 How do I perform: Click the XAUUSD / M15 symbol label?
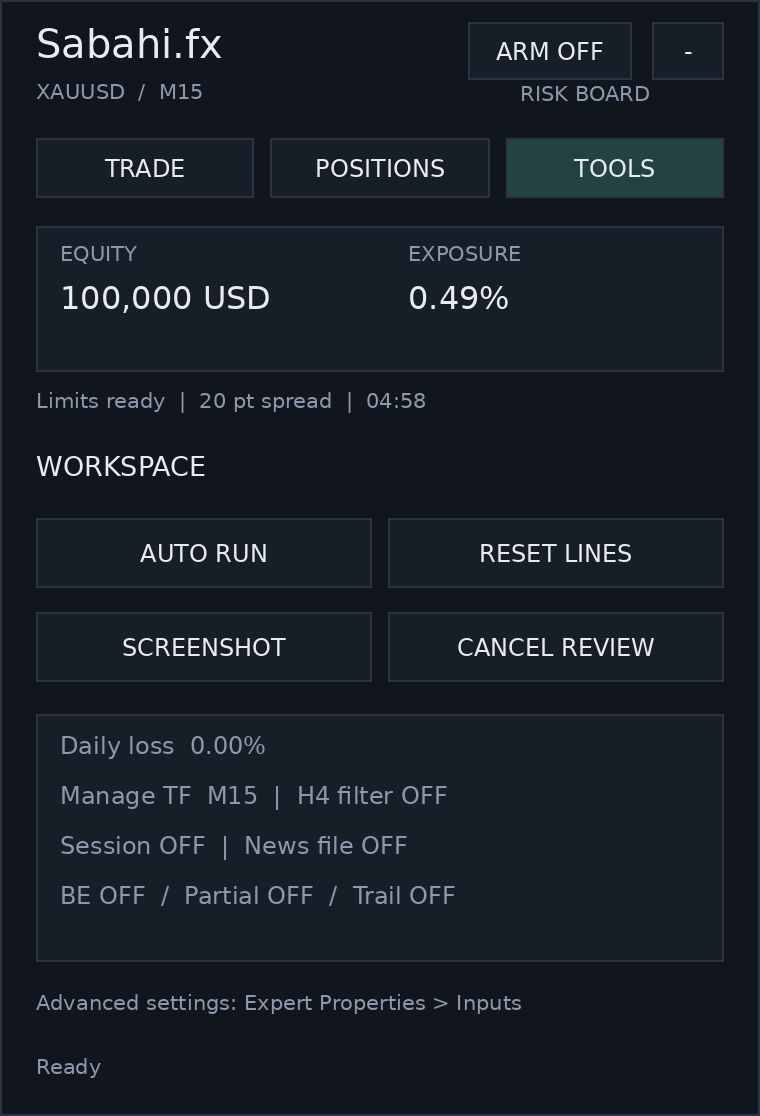click(120, 92)
